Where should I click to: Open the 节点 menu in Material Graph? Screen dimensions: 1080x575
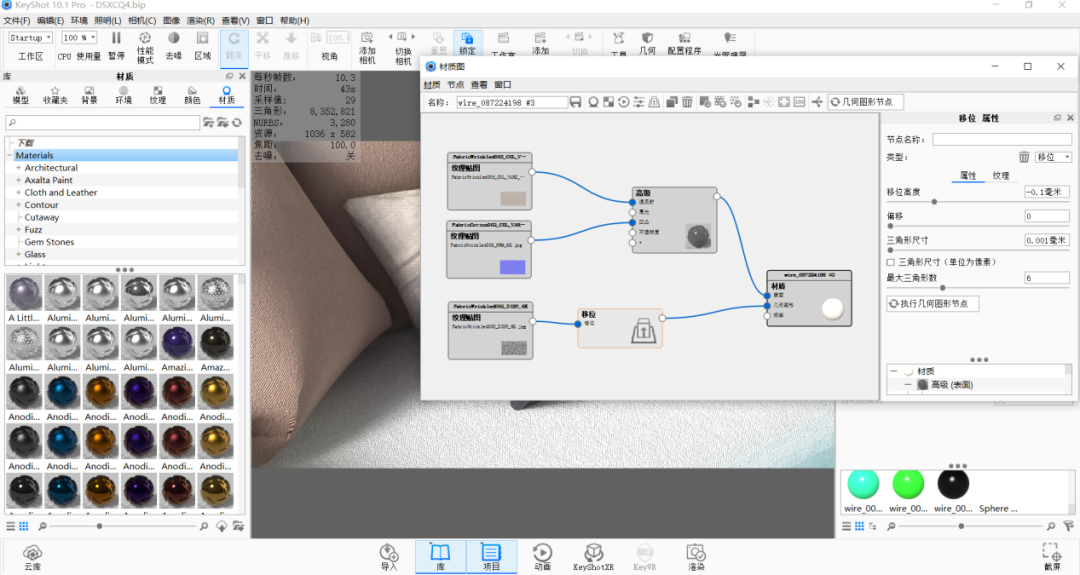[x=455, y=85]
